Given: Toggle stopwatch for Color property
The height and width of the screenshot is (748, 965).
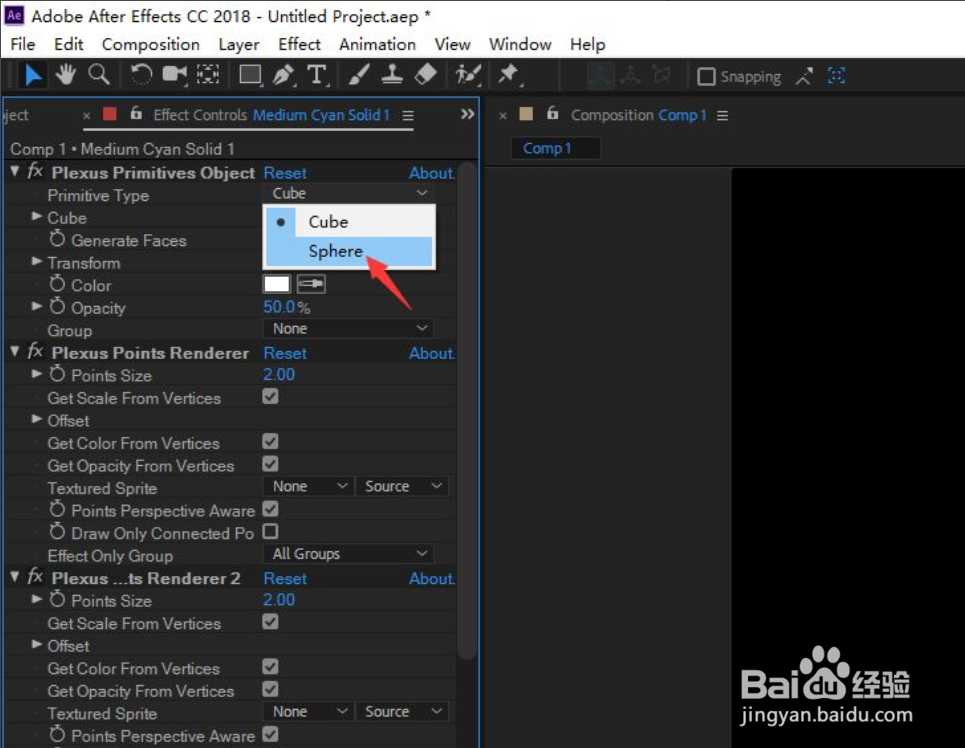Looking at the screenshot, I should pyautogui.click(x=57, y=284).
